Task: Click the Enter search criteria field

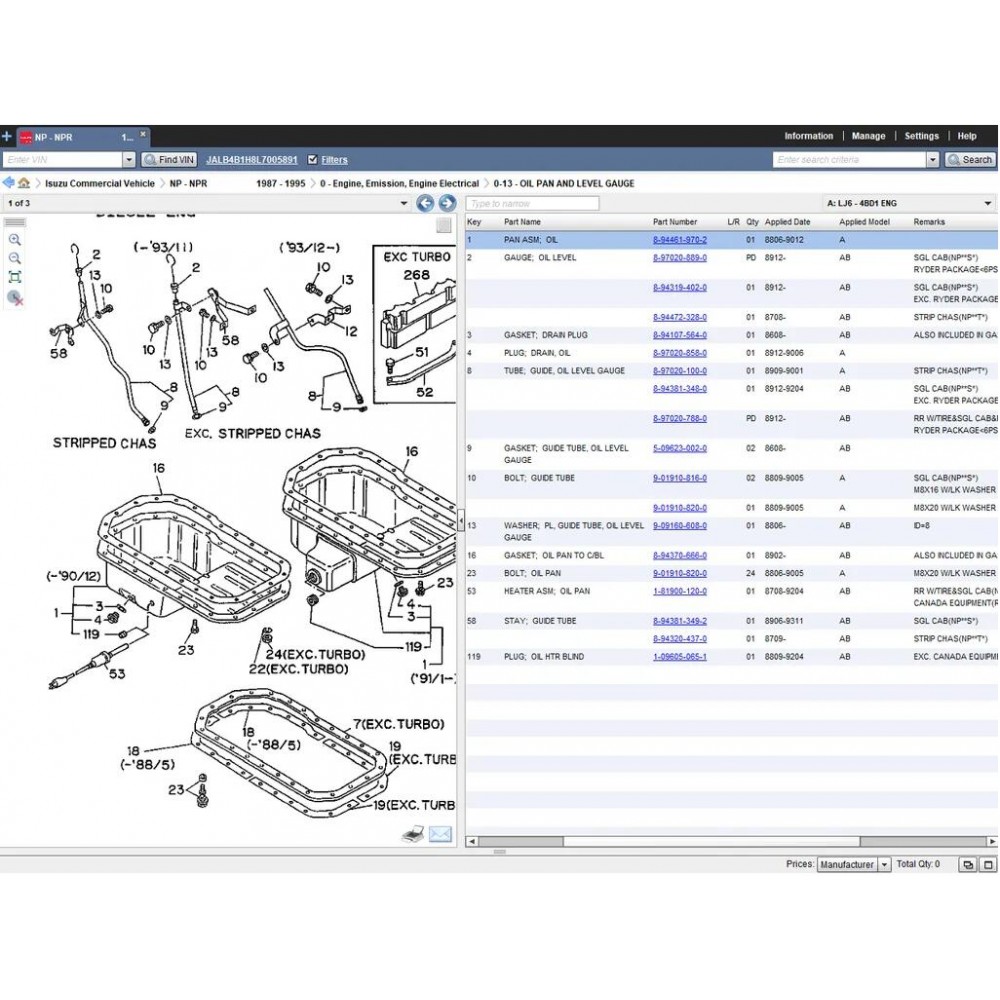Action: pos(849,160)
